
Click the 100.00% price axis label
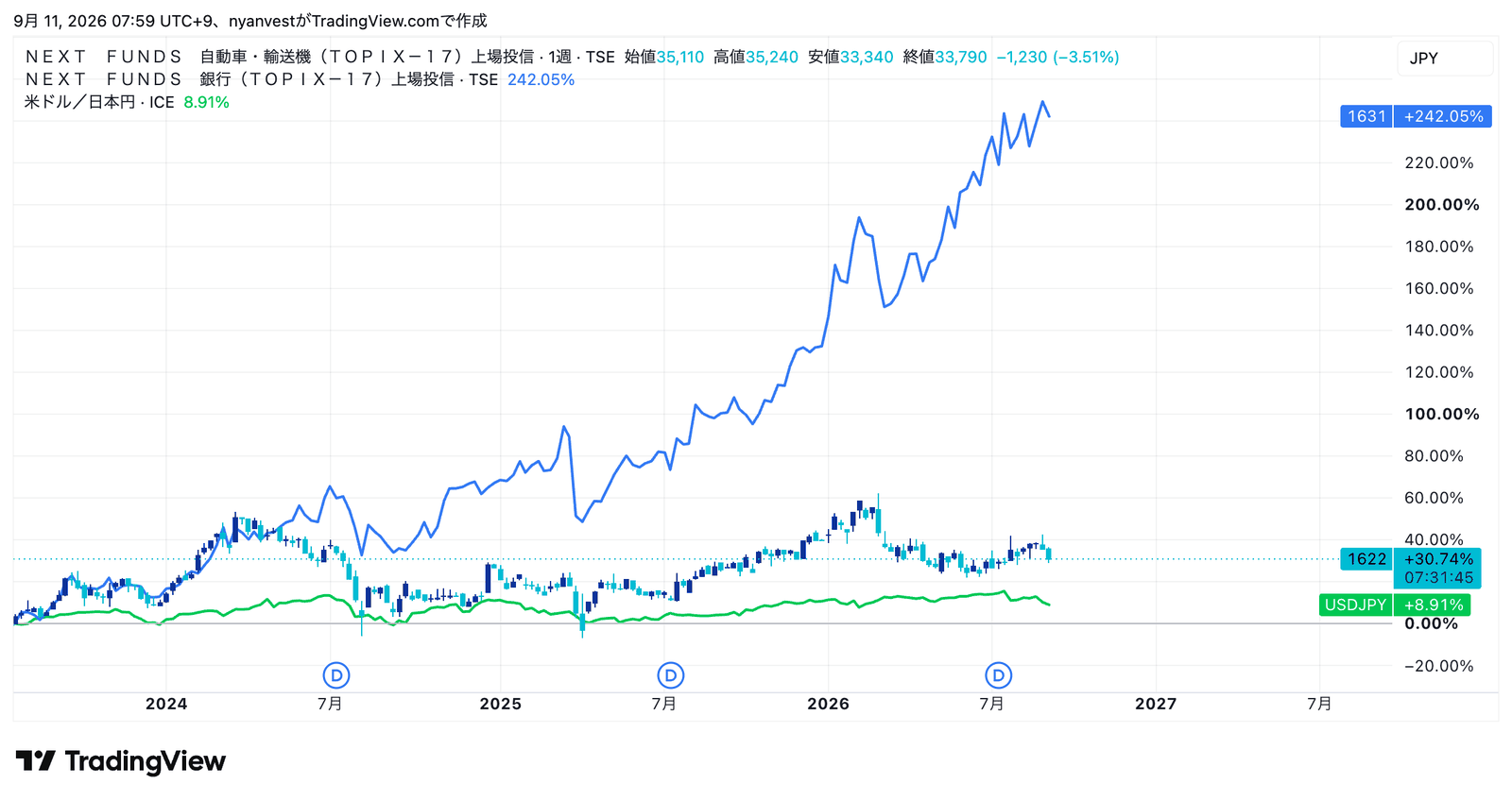[1442, 414]
